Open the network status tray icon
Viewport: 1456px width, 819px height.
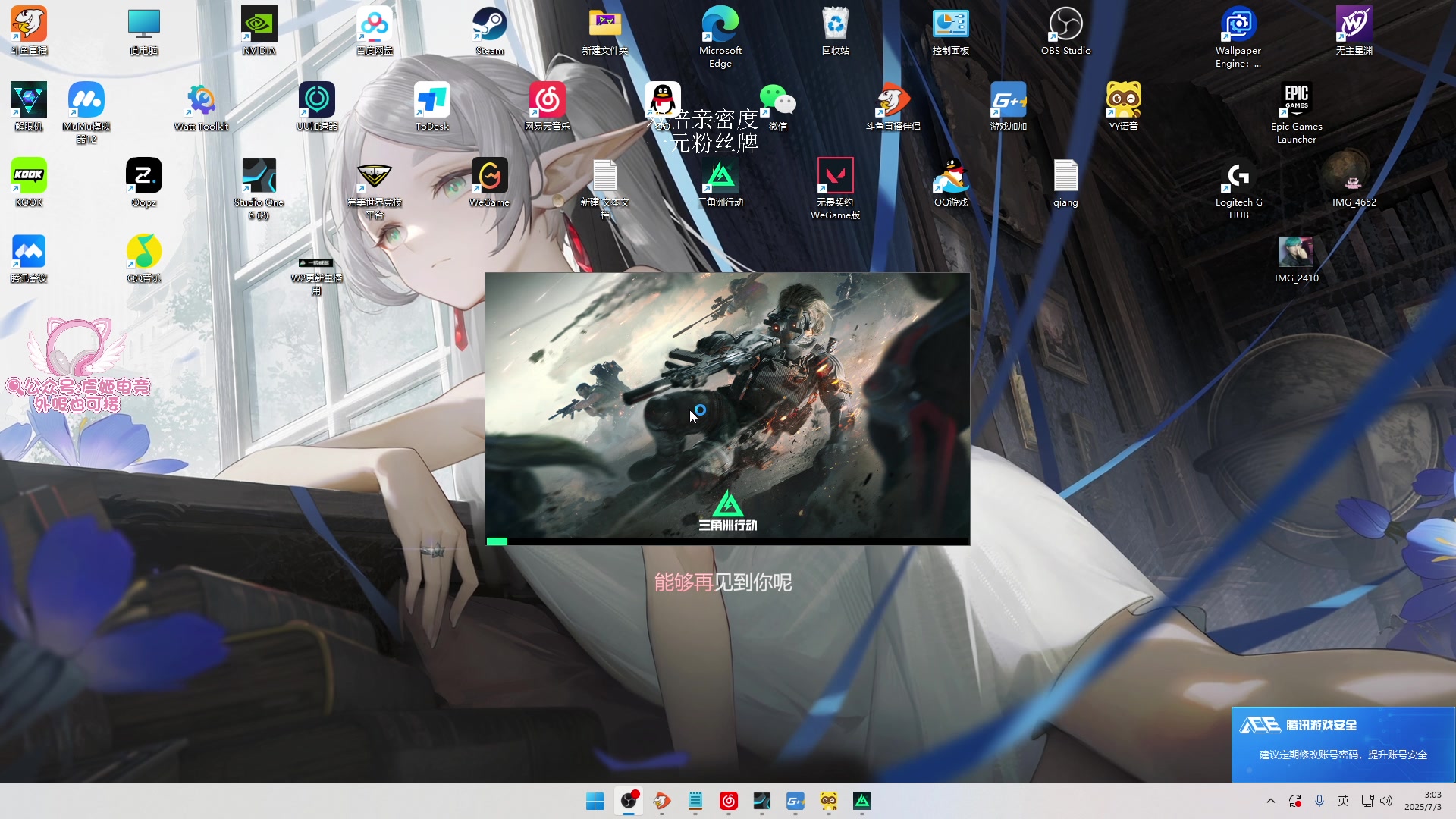(1367, 801)
